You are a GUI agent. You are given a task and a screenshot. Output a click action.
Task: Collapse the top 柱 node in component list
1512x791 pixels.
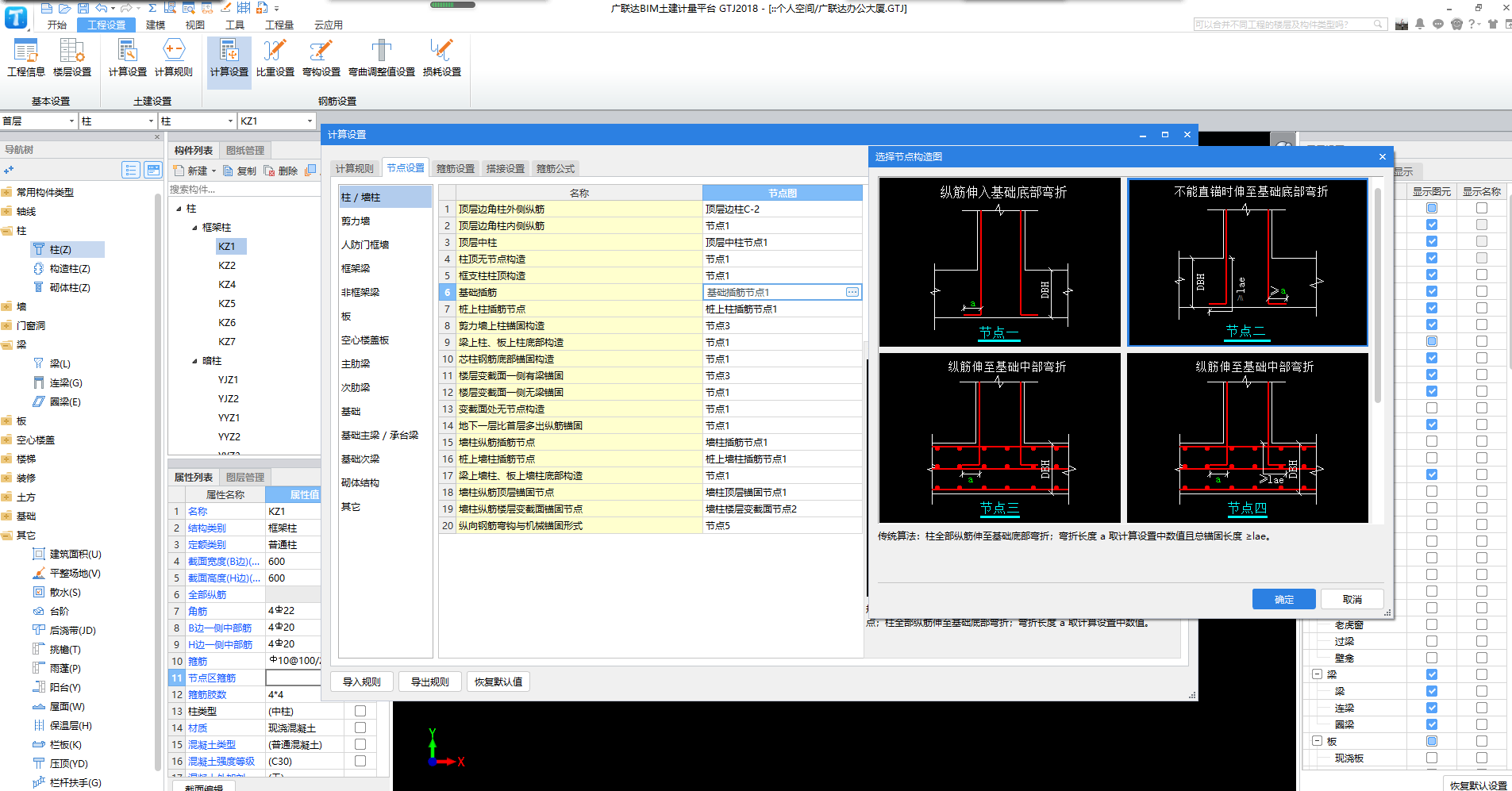tap(179, 209)
